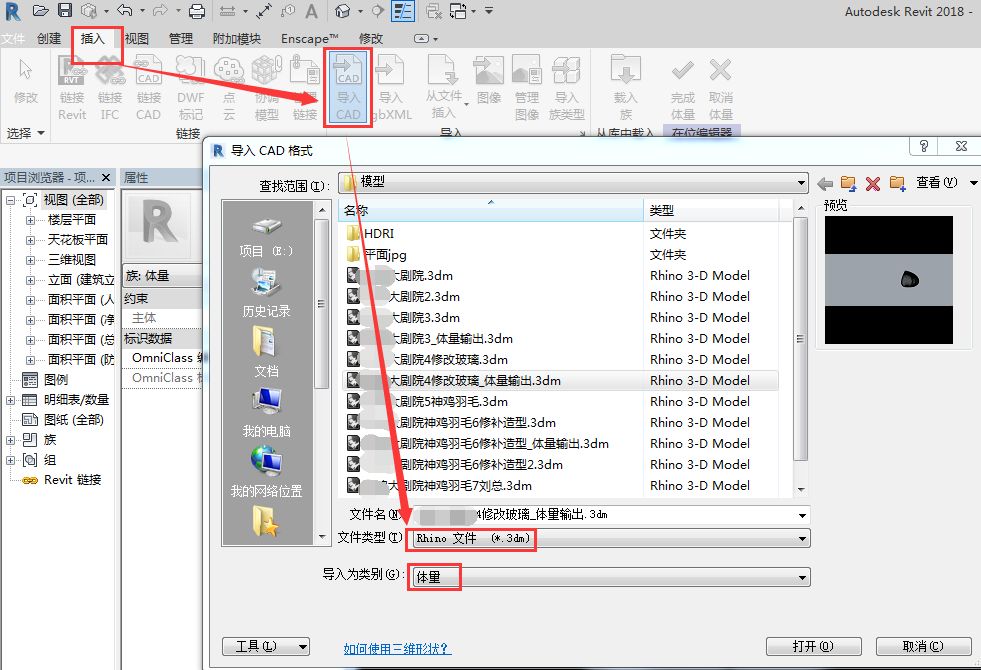Click the 点云 point cloud icon

(229, 88)
